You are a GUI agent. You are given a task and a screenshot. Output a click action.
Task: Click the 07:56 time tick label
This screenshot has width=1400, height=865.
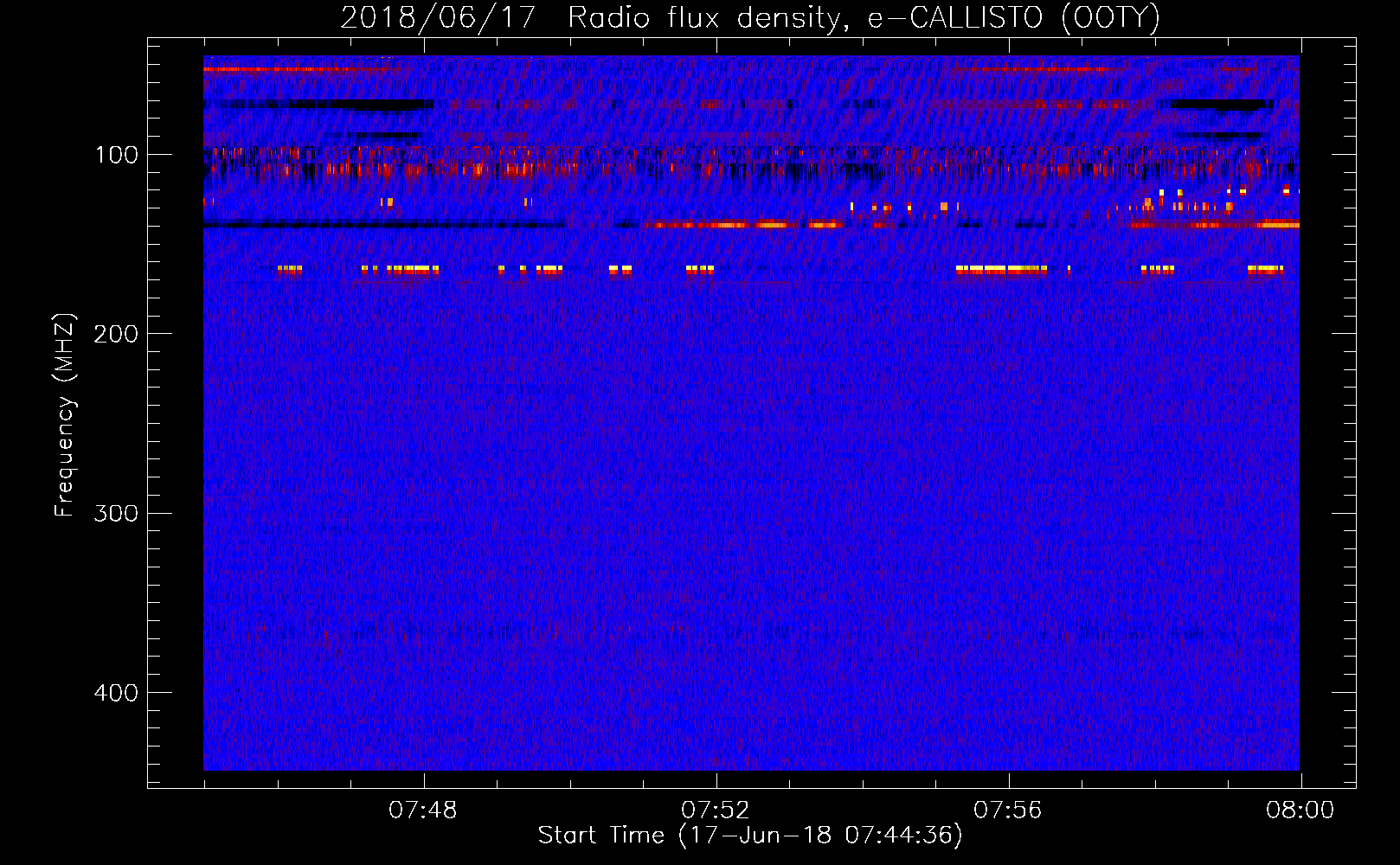click(1008, 811)
